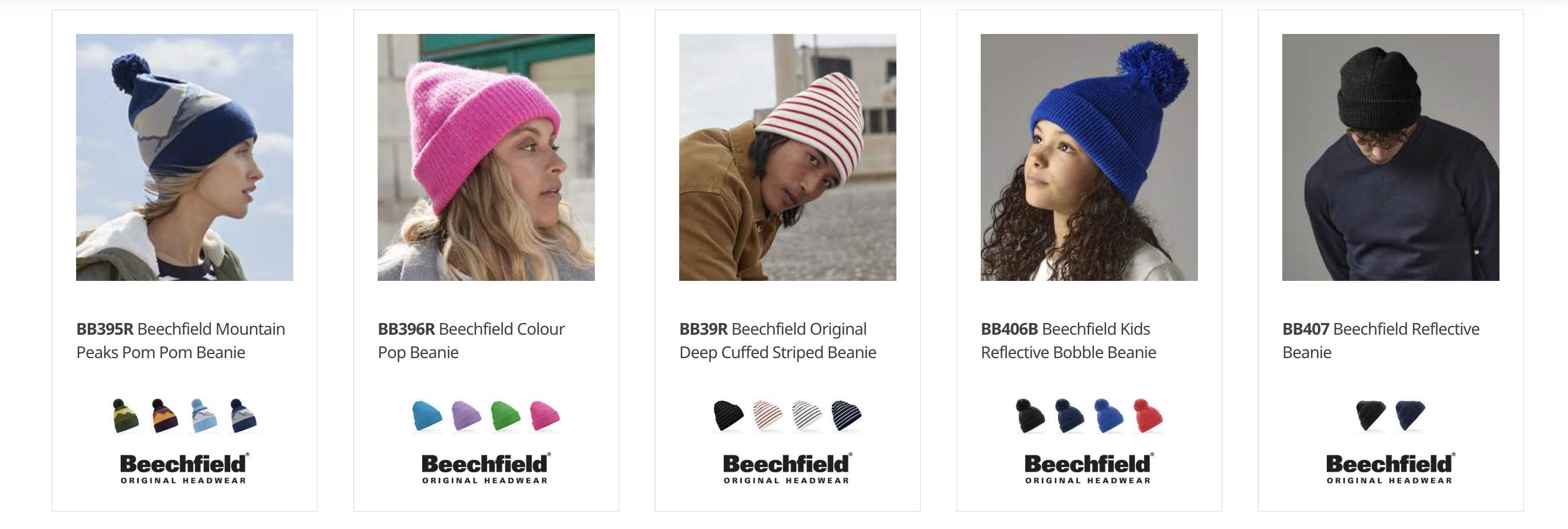Viewport: 1568px width, 529px height.
Task: Choose the black striped beanie swatch
Action: click(x=728, y=416)
